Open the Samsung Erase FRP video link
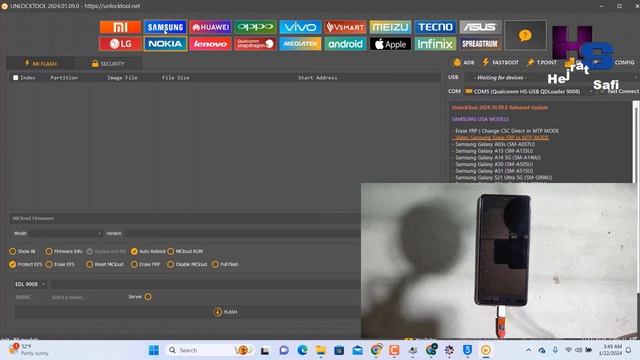This screenshot has width=640, height=360. (x=502, y=138)
